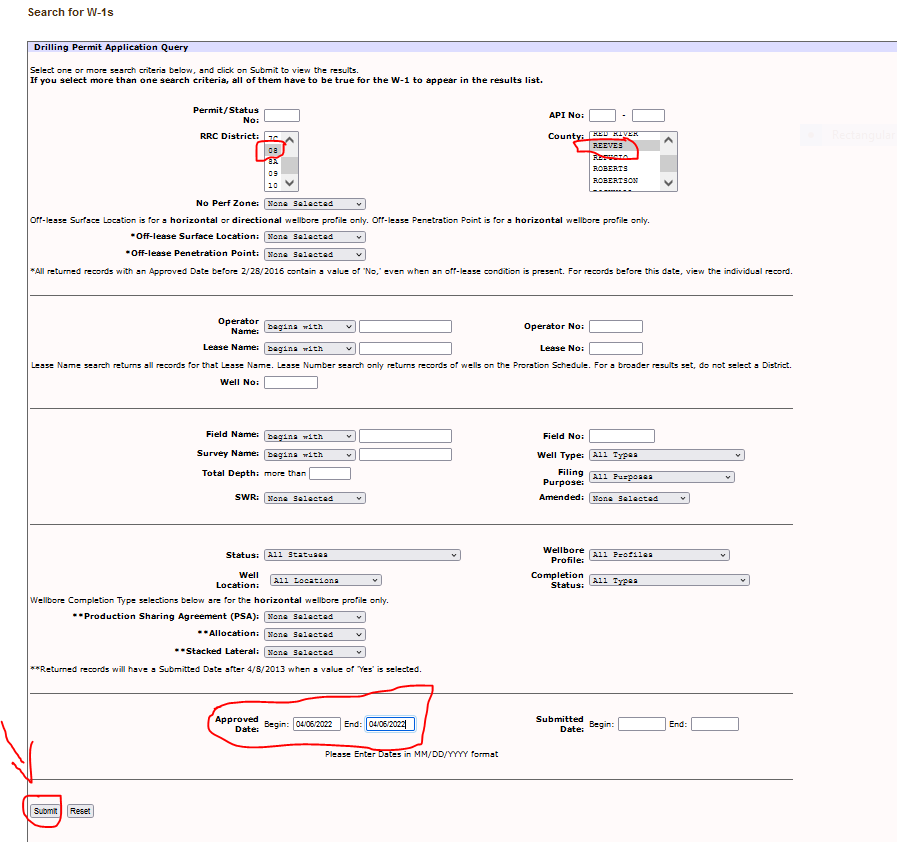Open the Allocation dropdown

coord(315,635)
